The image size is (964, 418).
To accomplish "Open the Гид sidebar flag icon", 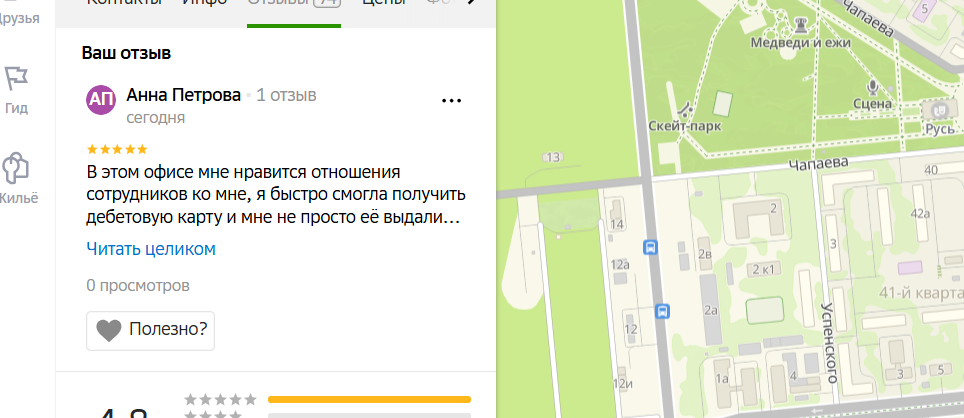I will pos(16,79).
